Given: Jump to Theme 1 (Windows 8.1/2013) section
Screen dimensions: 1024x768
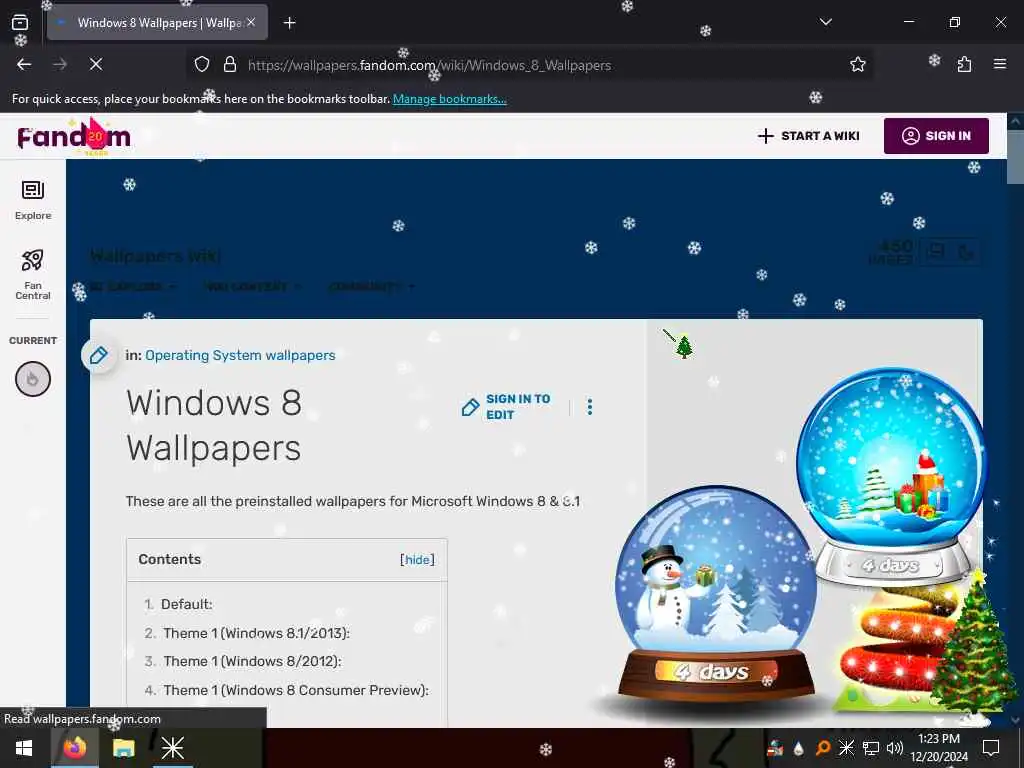Looking at the screenshot, I should click(x=256, y=633).
